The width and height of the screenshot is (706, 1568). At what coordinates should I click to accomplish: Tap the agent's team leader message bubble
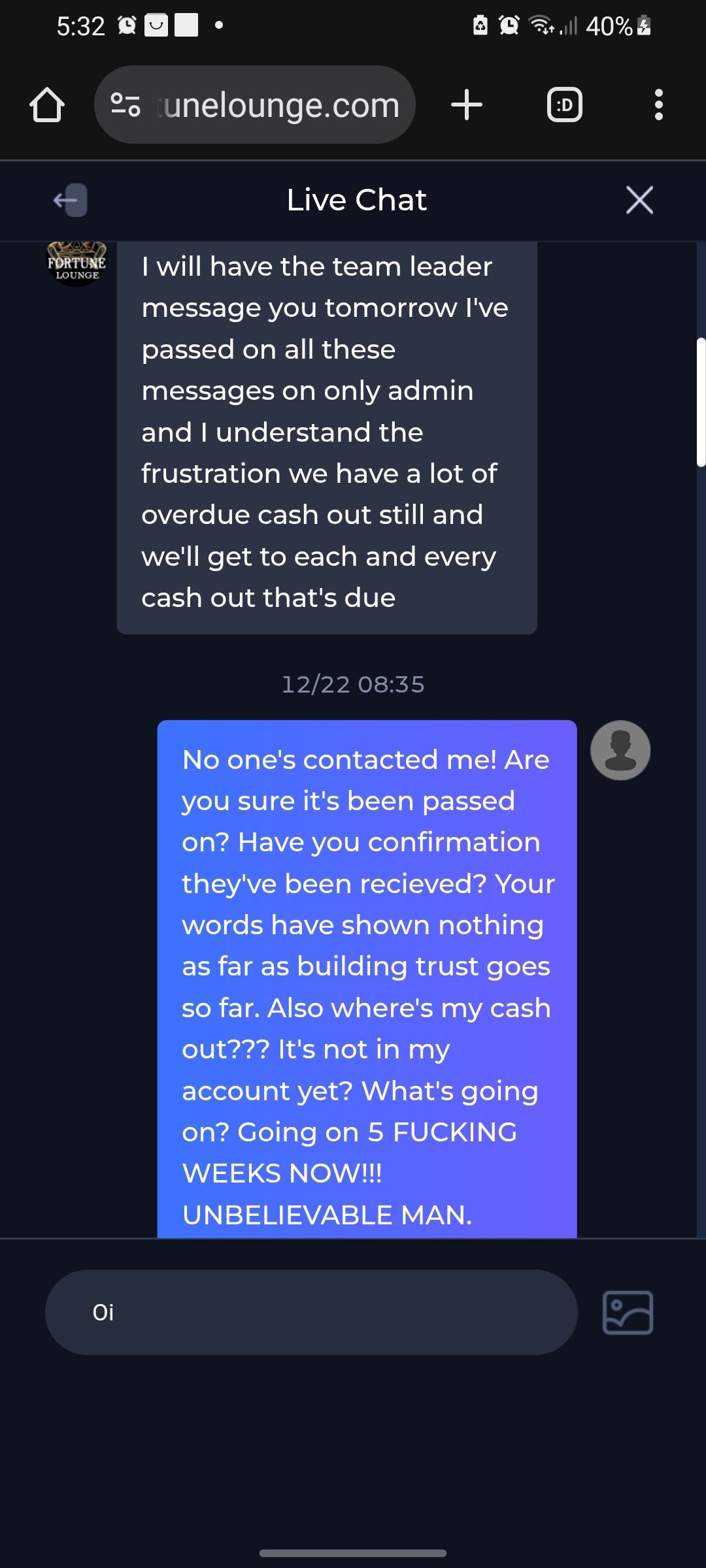click(x=327, y=432)
